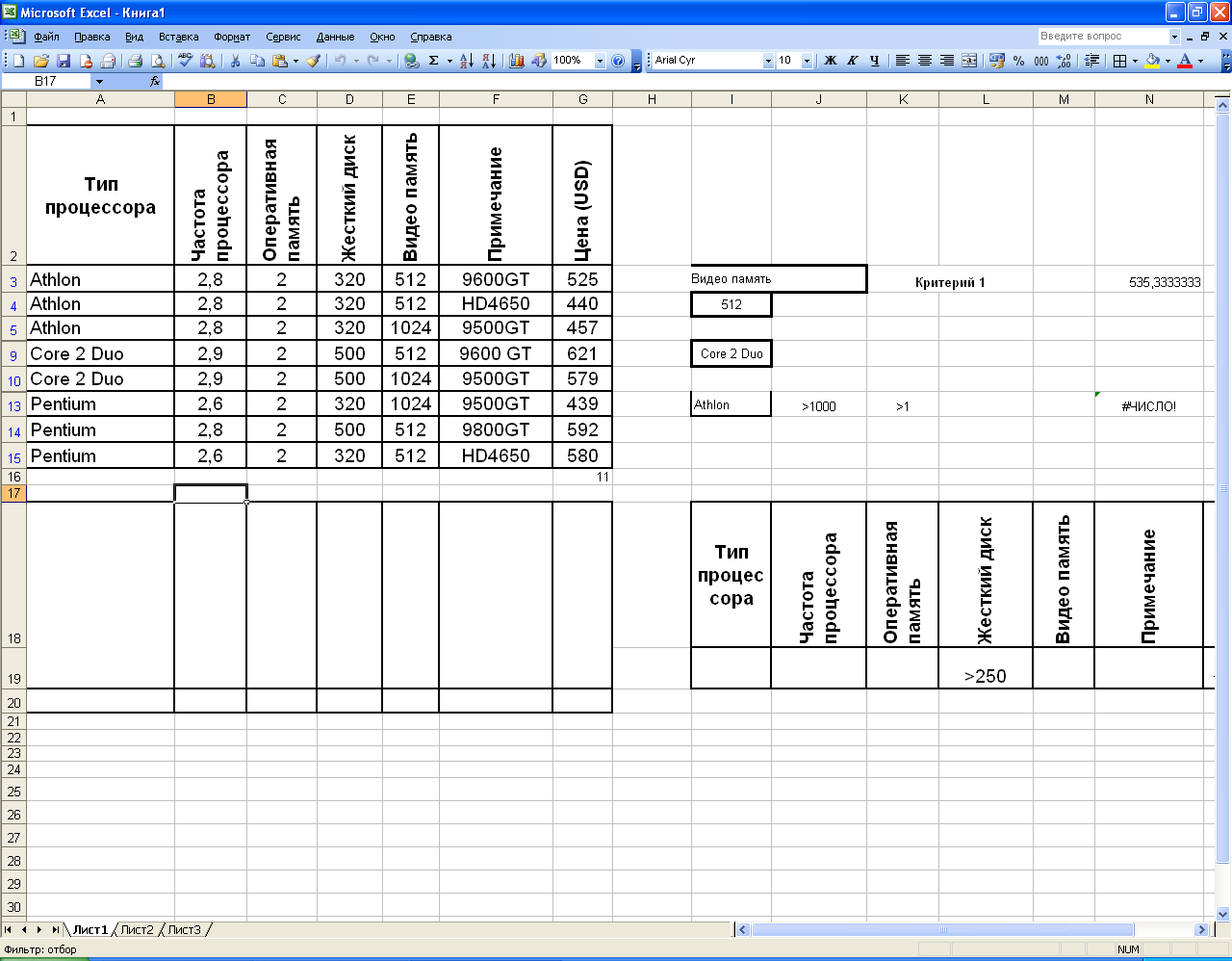The image size is (1232, 961).
Task: Expand the font color palette arrow
Action: (1200, 61)
